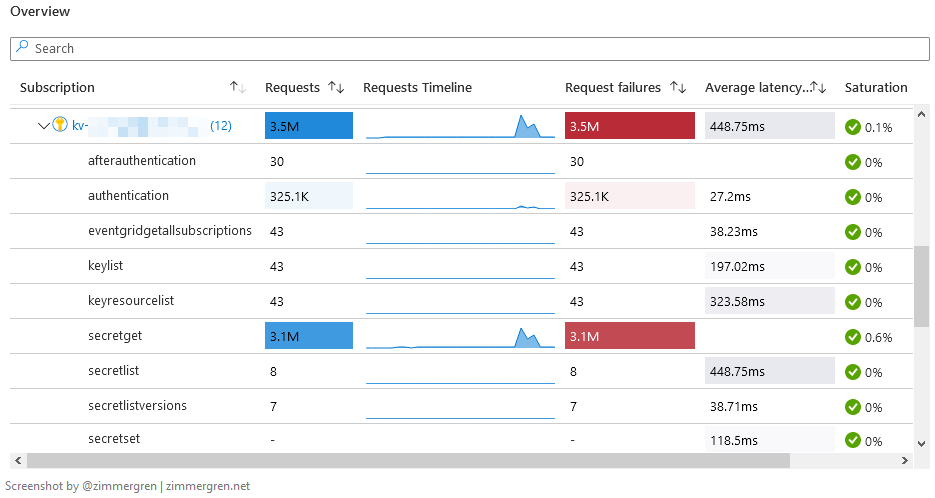Sort by Subscription column arrows
This screenshot has width=935, height=498.
pyautogui.click(x=237, y=88)
